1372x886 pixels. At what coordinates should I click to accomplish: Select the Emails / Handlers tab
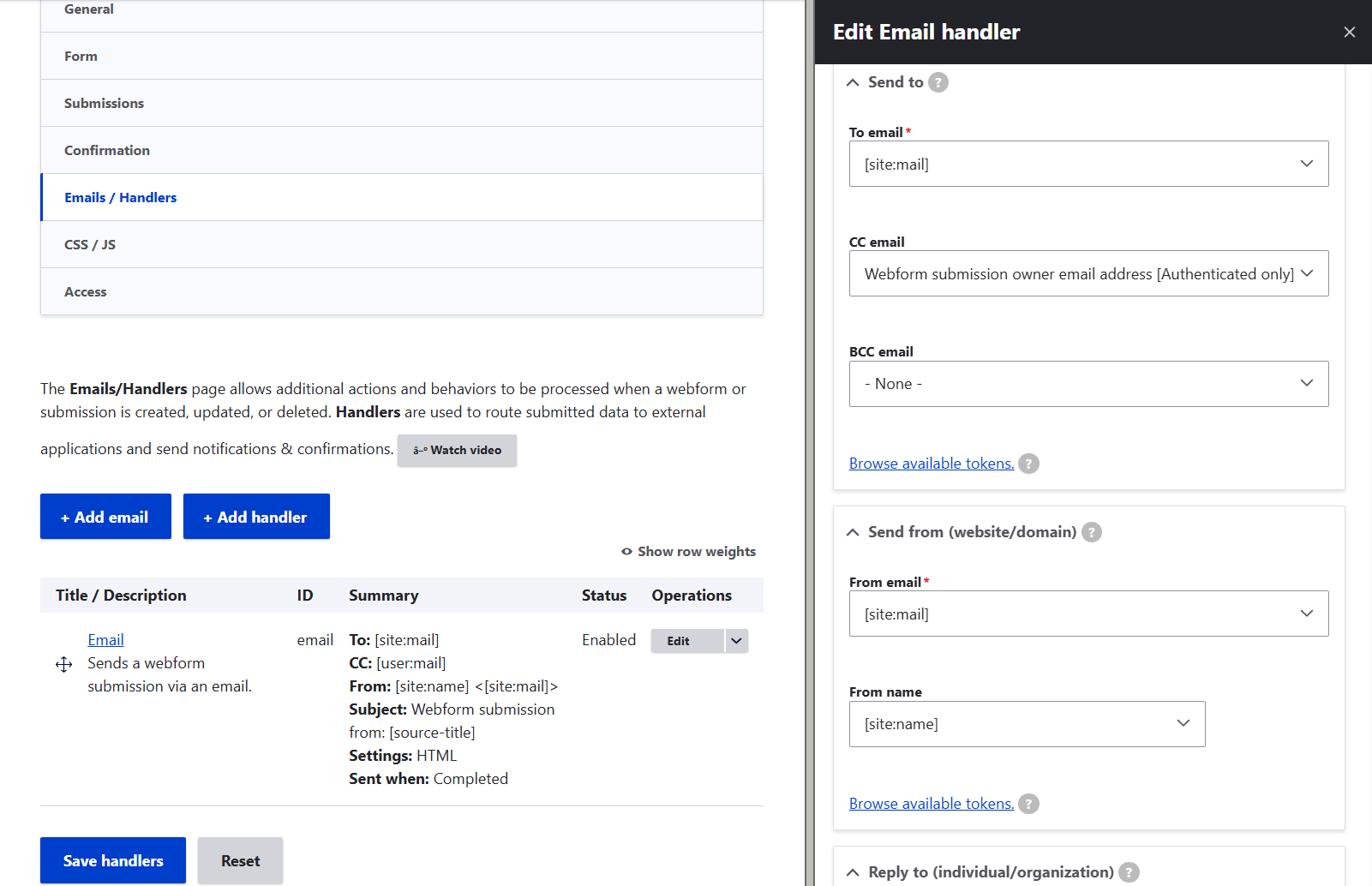click(402, 197)
